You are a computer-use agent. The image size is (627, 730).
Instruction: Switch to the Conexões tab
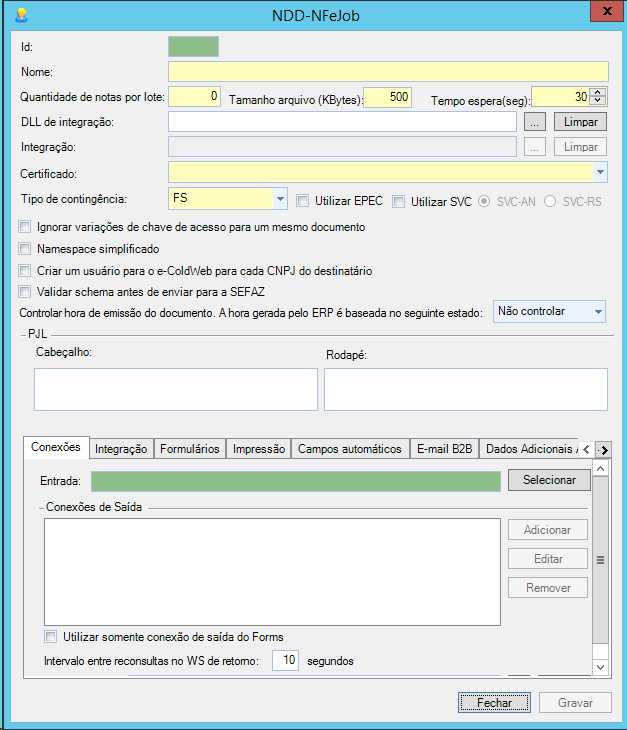coord(56,447)
